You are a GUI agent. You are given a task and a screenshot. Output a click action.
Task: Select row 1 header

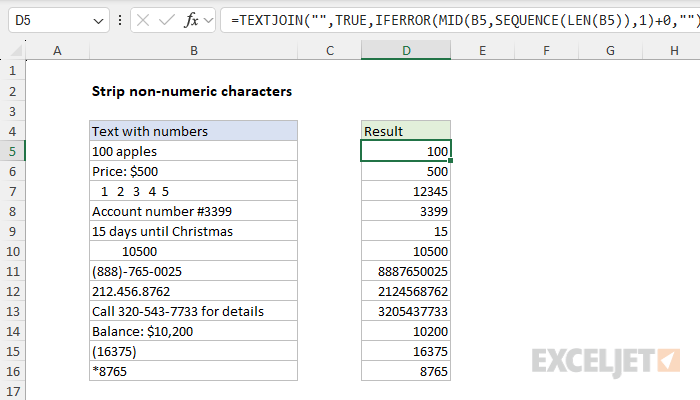point(12,71)
